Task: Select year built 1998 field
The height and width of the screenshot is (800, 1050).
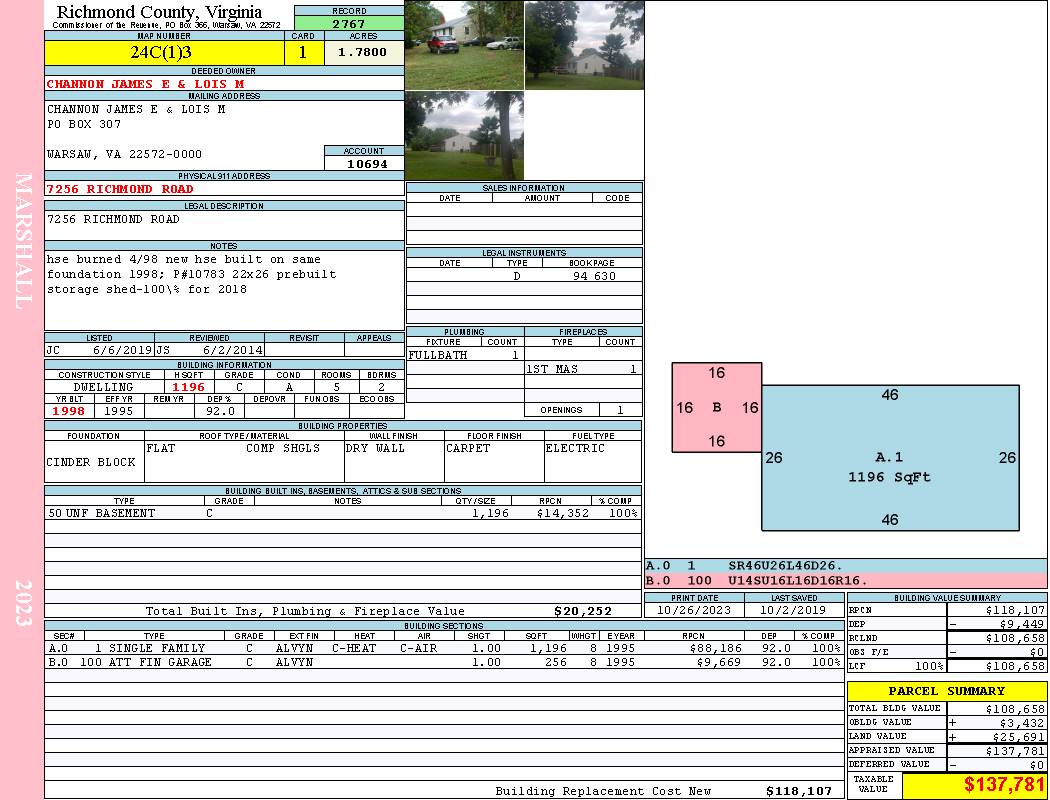Action: pos(69,411)
